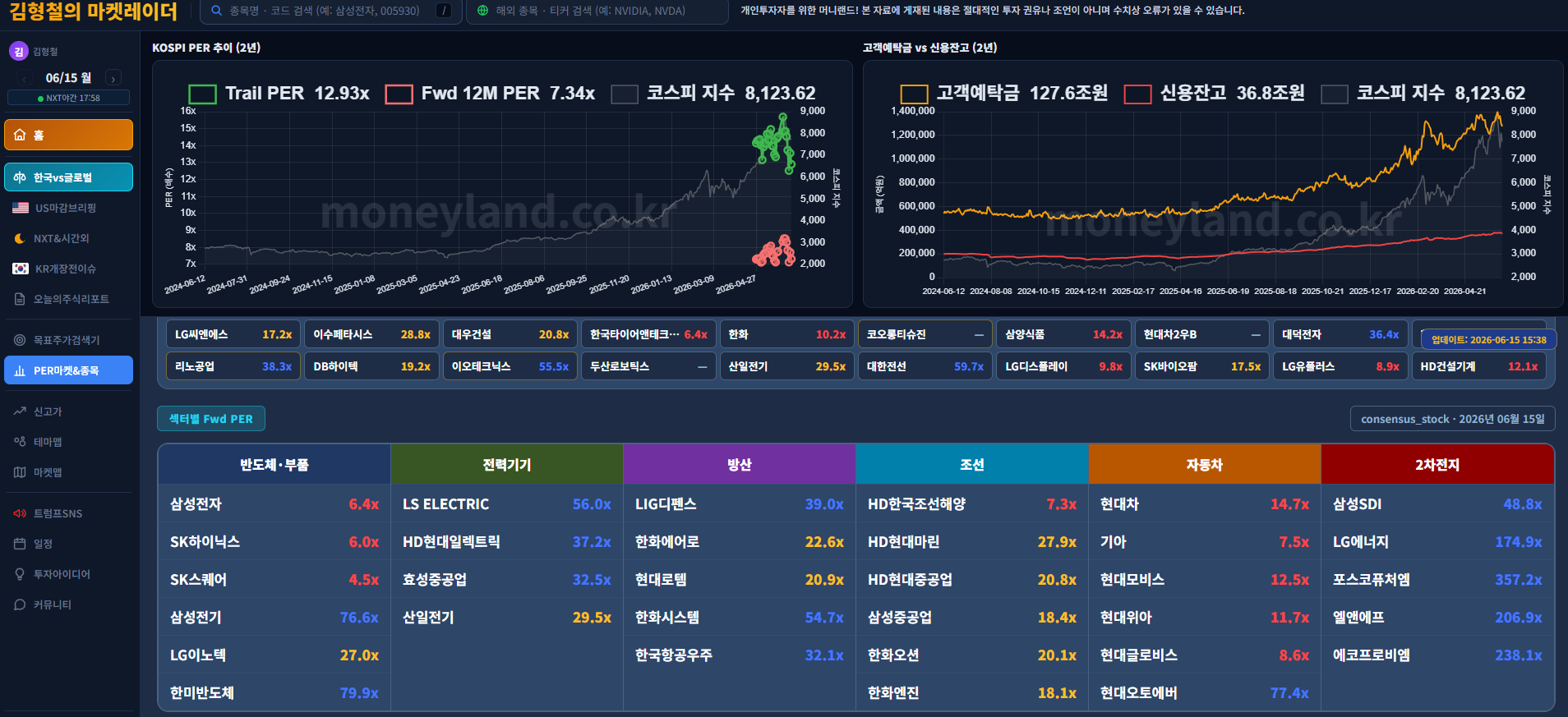Focus the domestic stock name/code search field
This screenshot has height=717, width=1568.
point(331,11)
